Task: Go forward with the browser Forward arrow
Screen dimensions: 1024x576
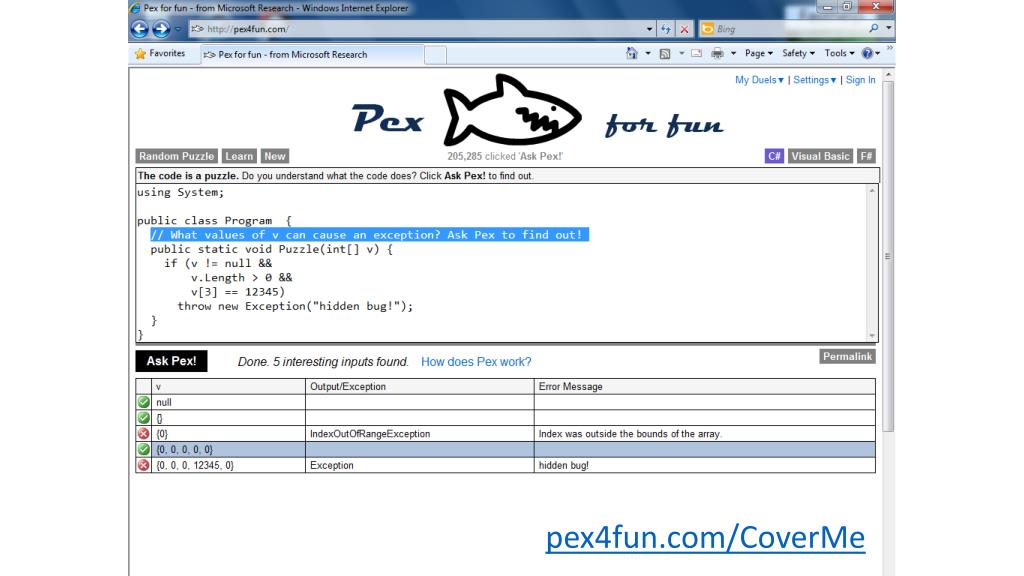Action: (x=161, y=29)
